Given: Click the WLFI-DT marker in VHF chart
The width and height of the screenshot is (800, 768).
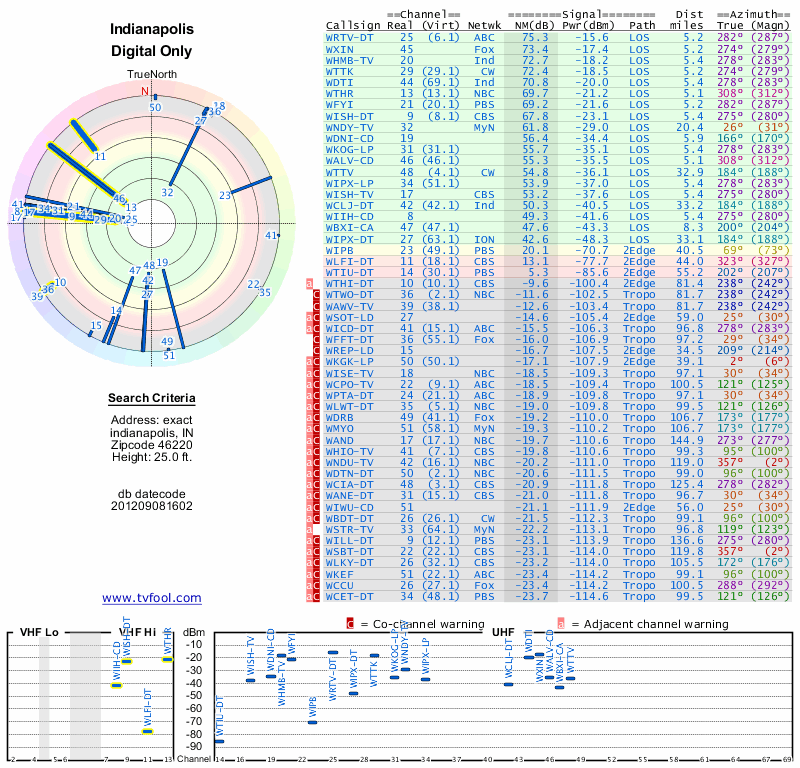Looking at the screenshot, I should click(147, 731).
